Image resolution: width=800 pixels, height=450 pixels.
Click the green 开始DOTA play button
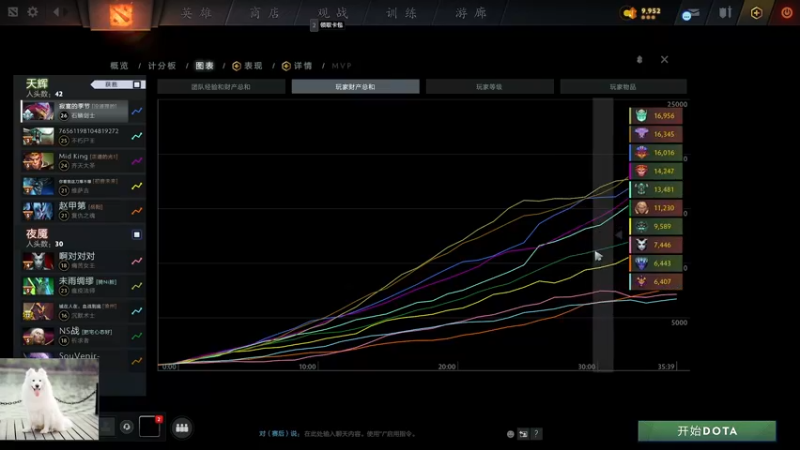[707, 431]
